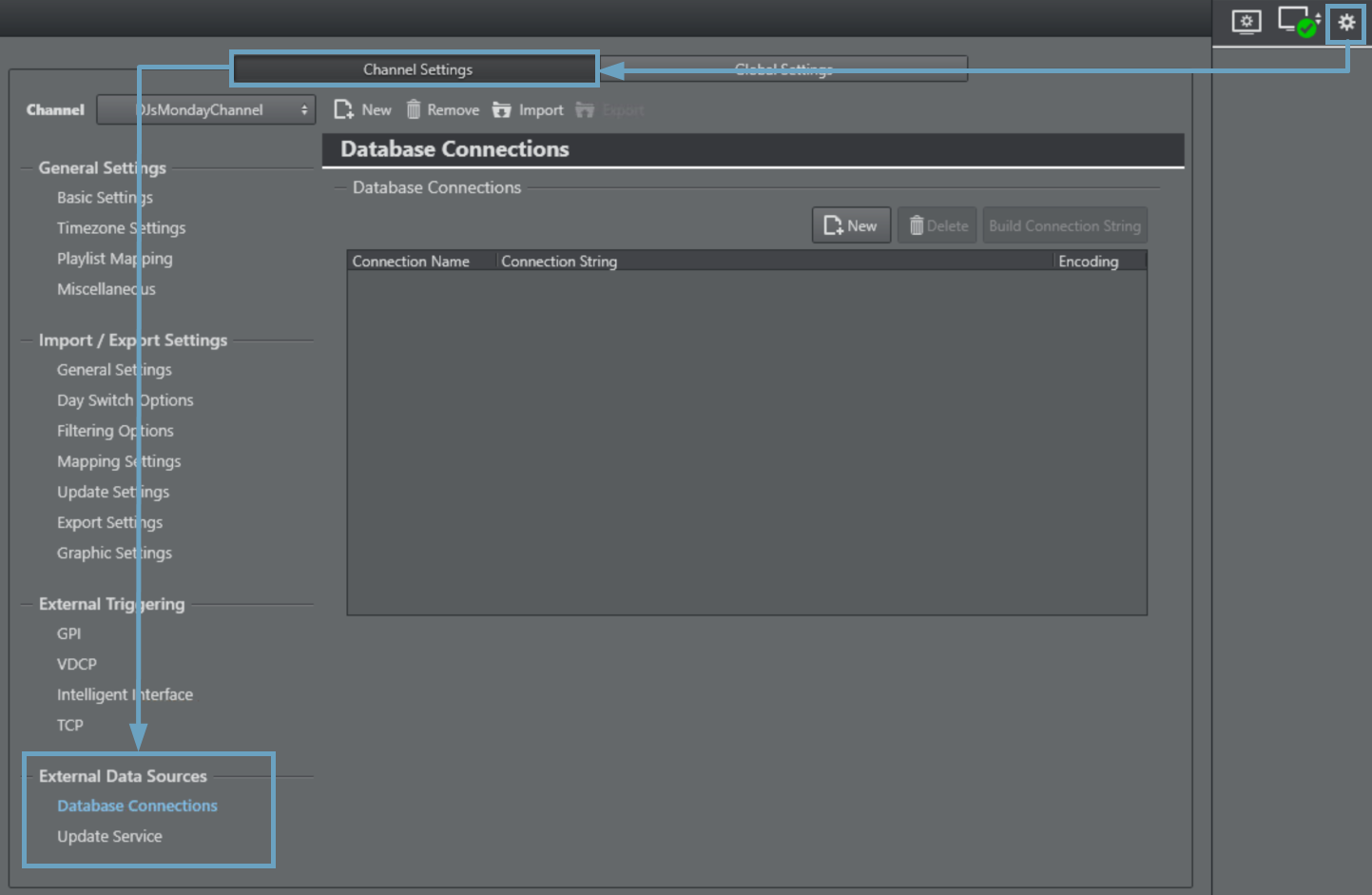This screenshot has width=1372, height=895.
Task: Click the New channel icon in toolbar
Action: pyautogui.click(x=344, y=110)
